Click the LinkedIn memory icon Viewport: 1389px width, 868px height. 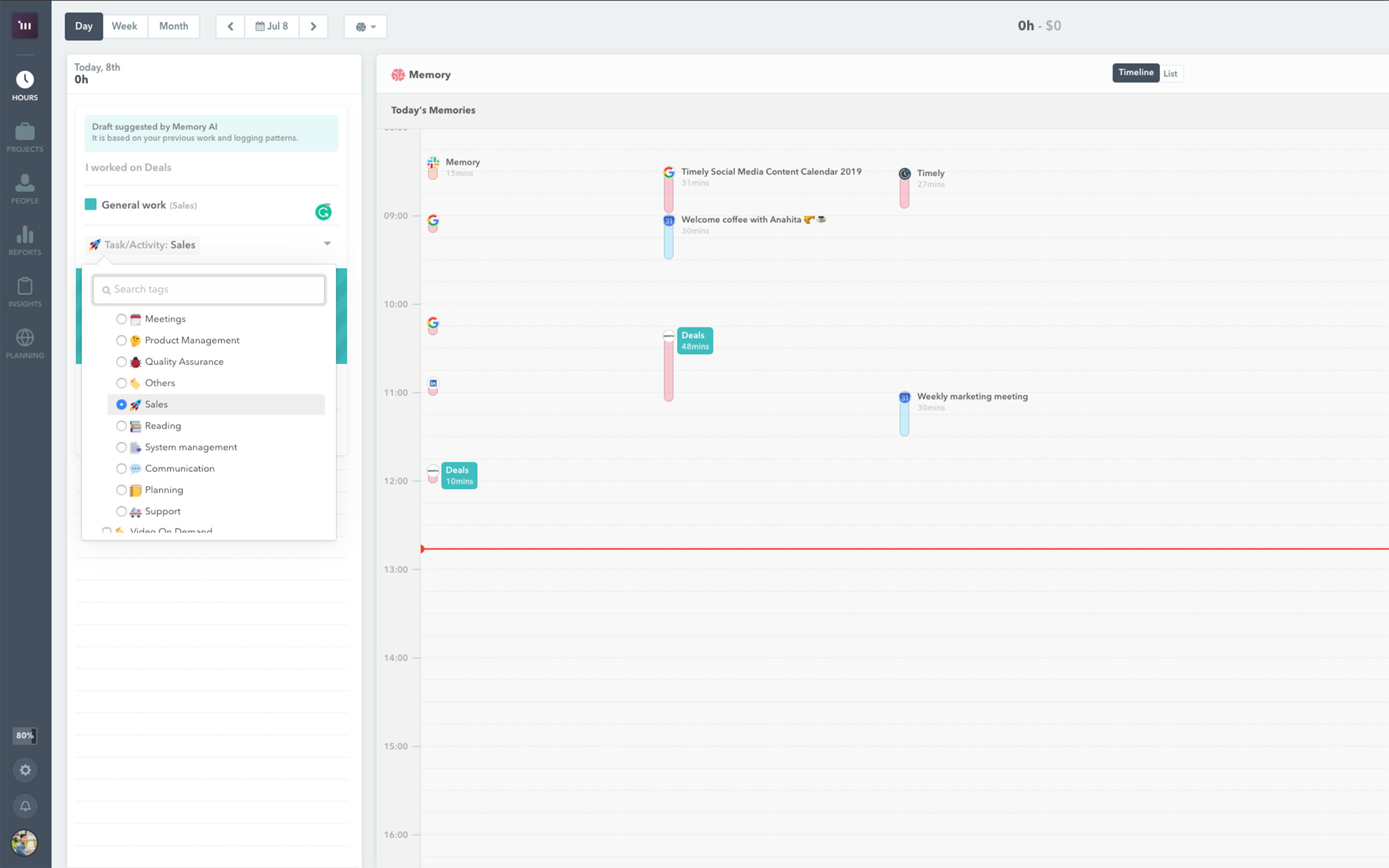[x=434, y=383]
